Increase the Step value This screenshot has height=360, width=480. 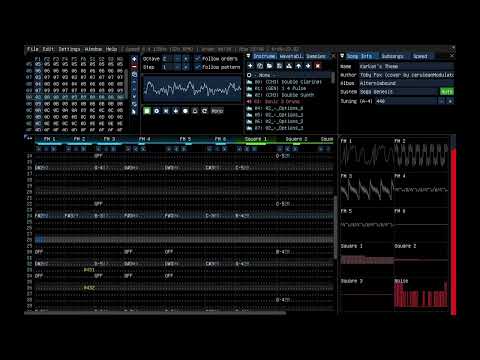click(186, 67)
